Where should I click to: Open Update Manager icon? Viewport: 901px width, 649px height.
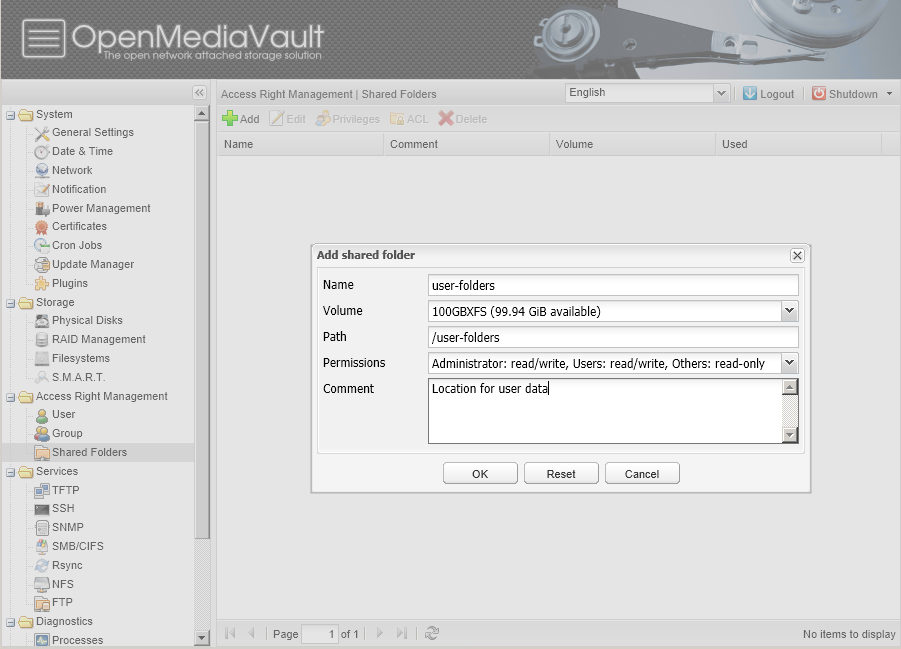click(42, 264)
